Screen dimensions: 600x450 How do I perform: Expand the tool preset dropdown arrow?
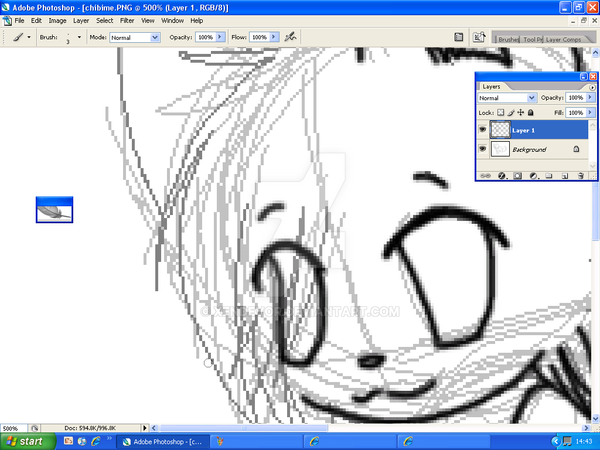click(29, 37)
